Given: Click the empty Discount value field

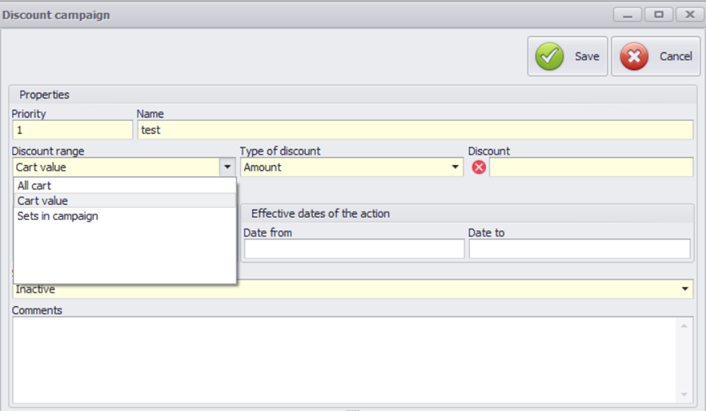Looking at the screenshot, I should (591, 167).
